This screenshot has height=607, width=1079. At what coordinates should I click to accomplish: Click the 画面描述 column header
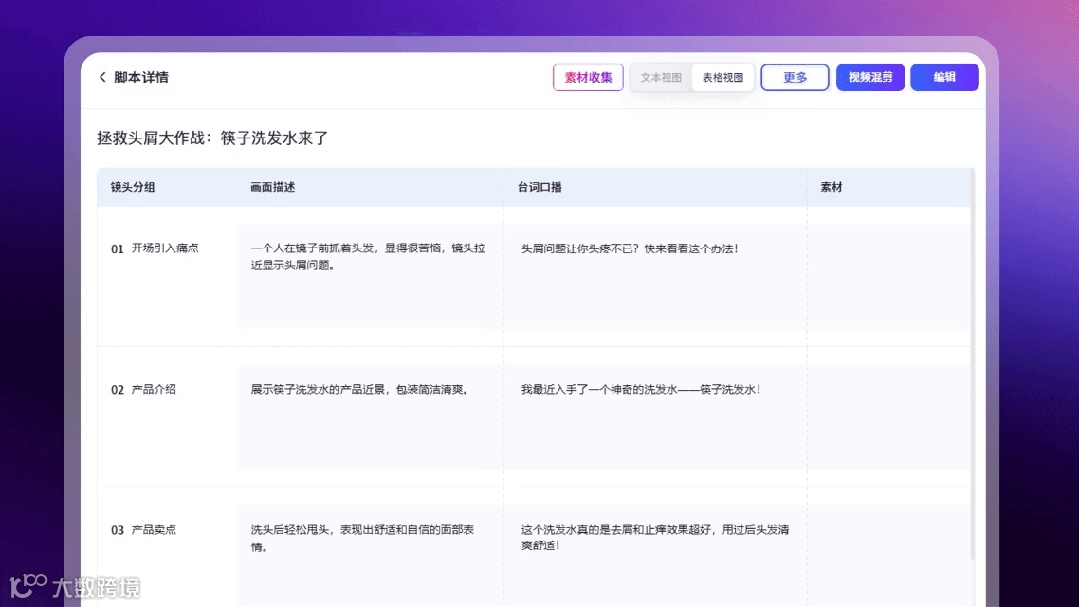(273, 187)
